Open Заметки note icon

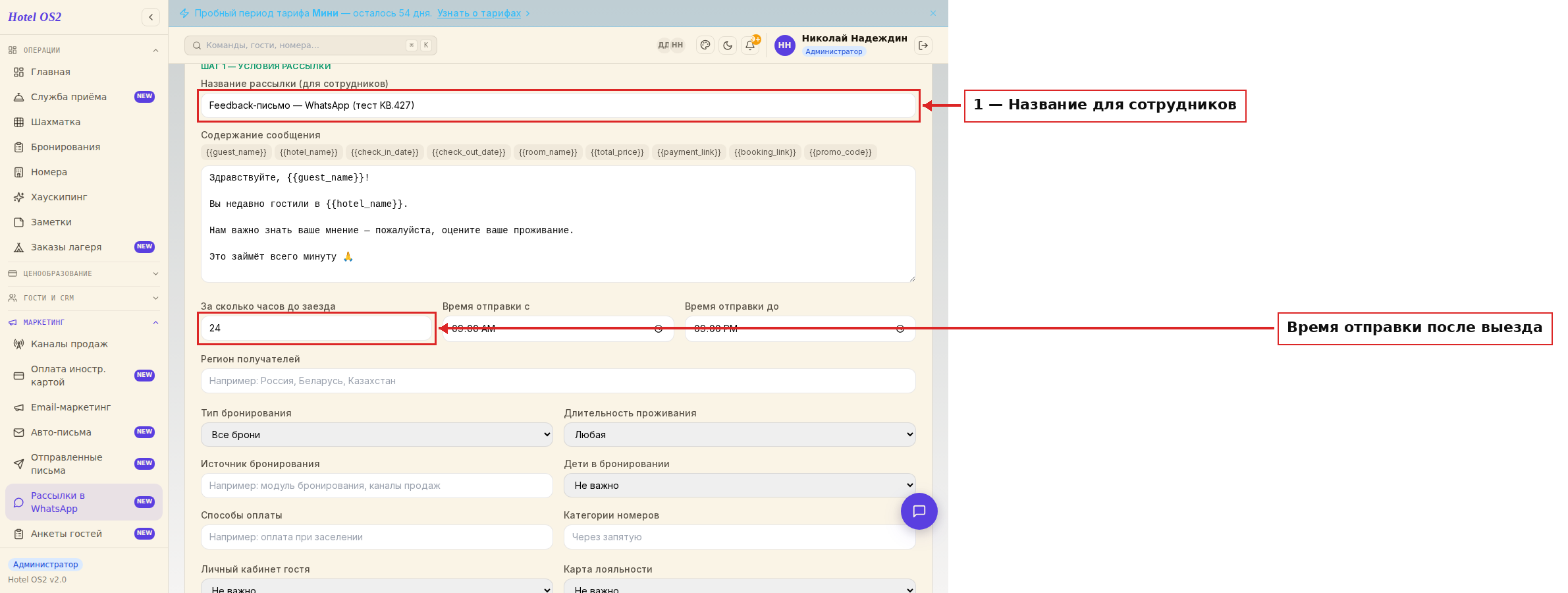[19, 222]
